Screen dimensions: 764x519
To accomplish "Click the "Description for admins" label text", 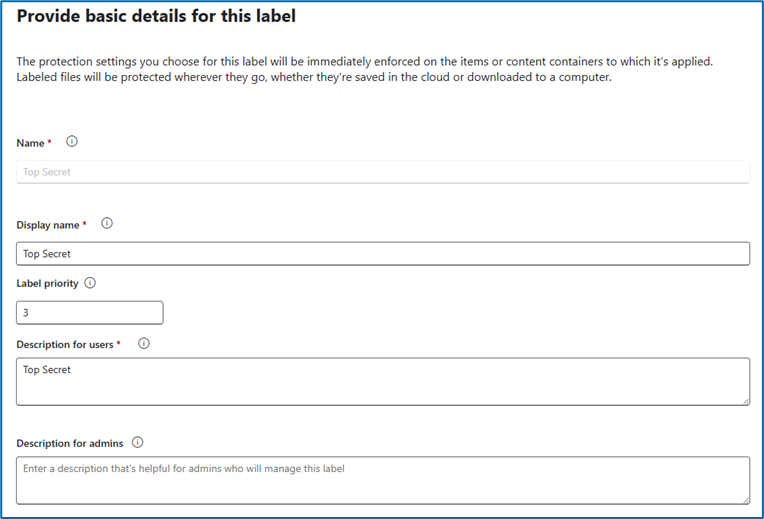I will tap(69, 443).
